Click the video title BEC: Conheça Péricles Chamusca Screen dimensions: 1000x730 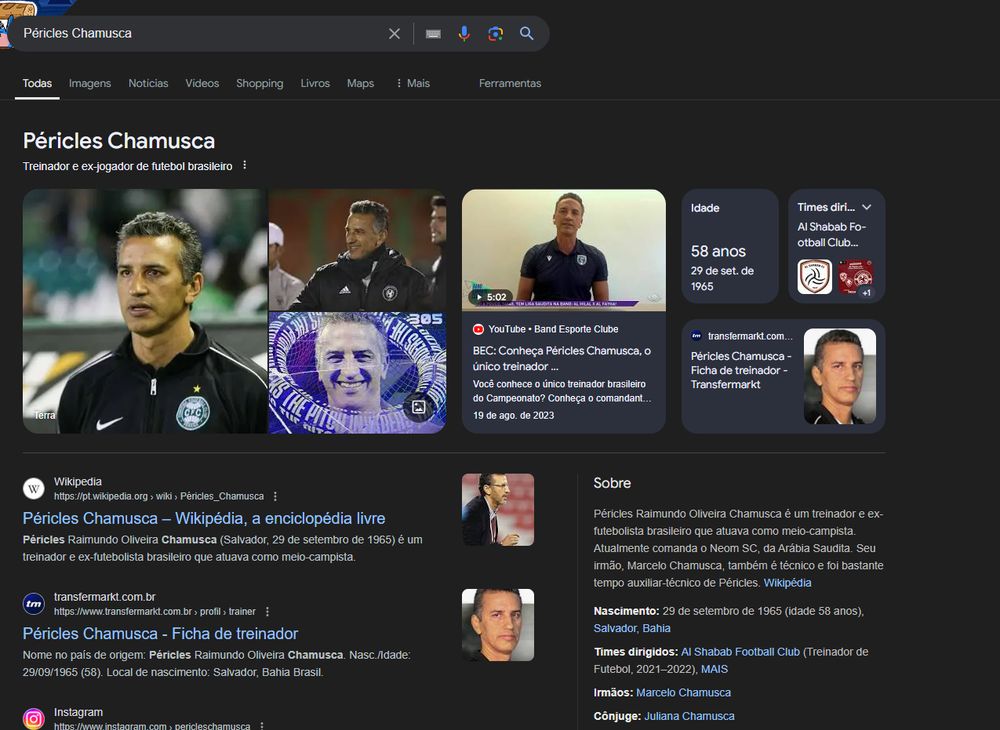coord(562,358)
